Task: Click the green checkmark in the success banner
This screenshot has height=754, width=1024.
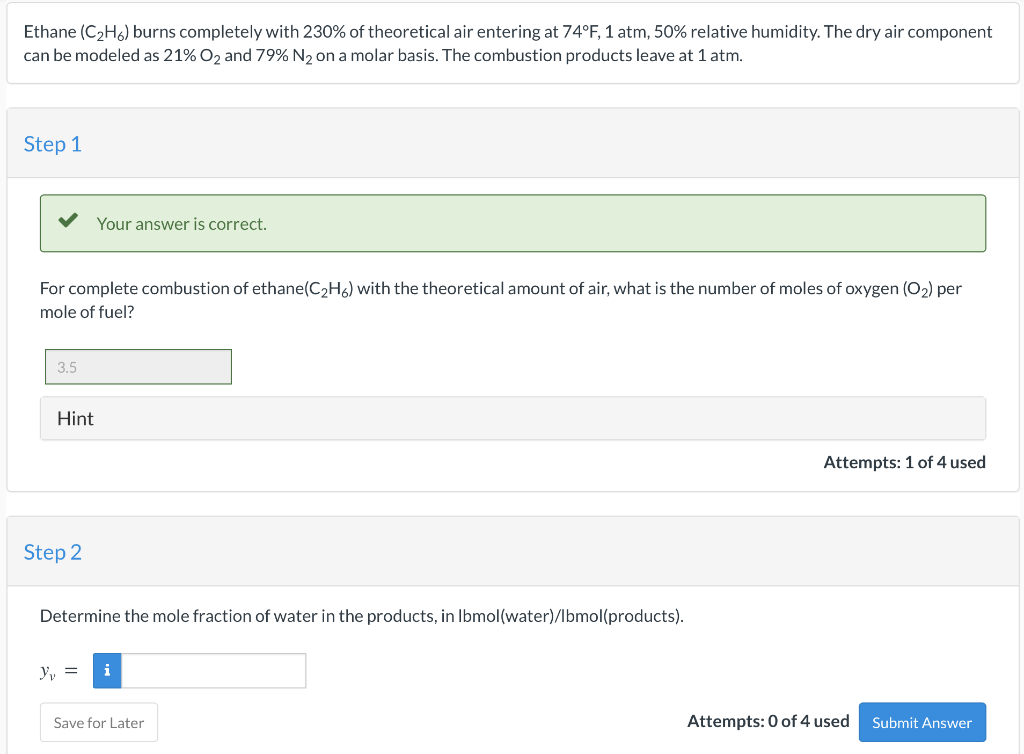Action: 68,222
